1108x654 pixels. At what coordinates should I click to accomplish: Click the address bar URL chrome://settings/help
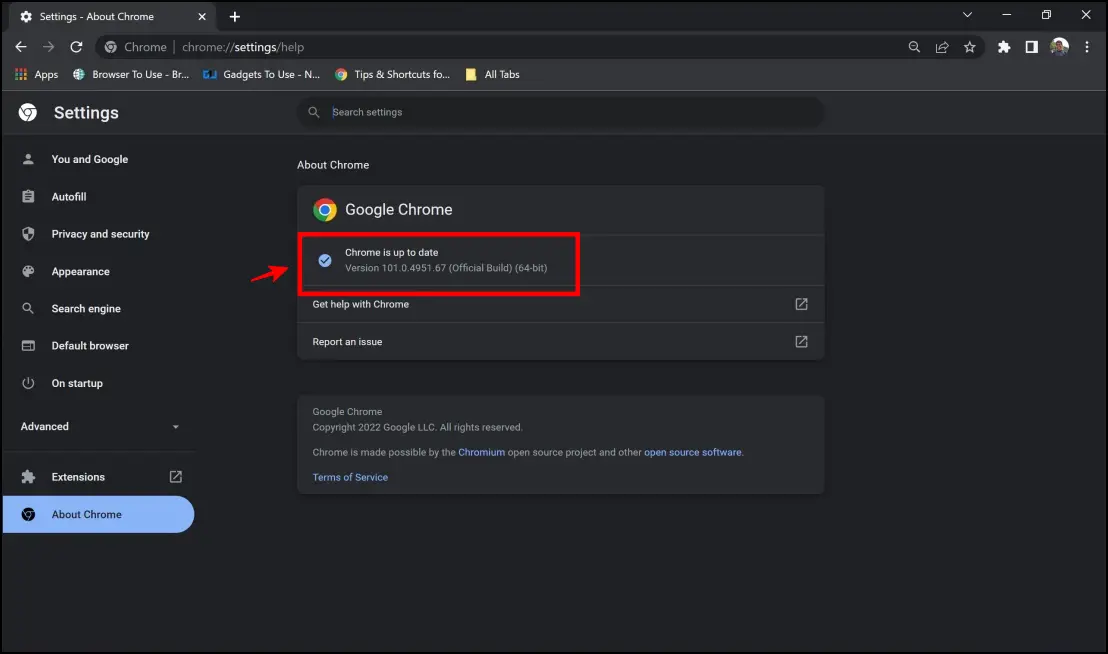[243, 47]
